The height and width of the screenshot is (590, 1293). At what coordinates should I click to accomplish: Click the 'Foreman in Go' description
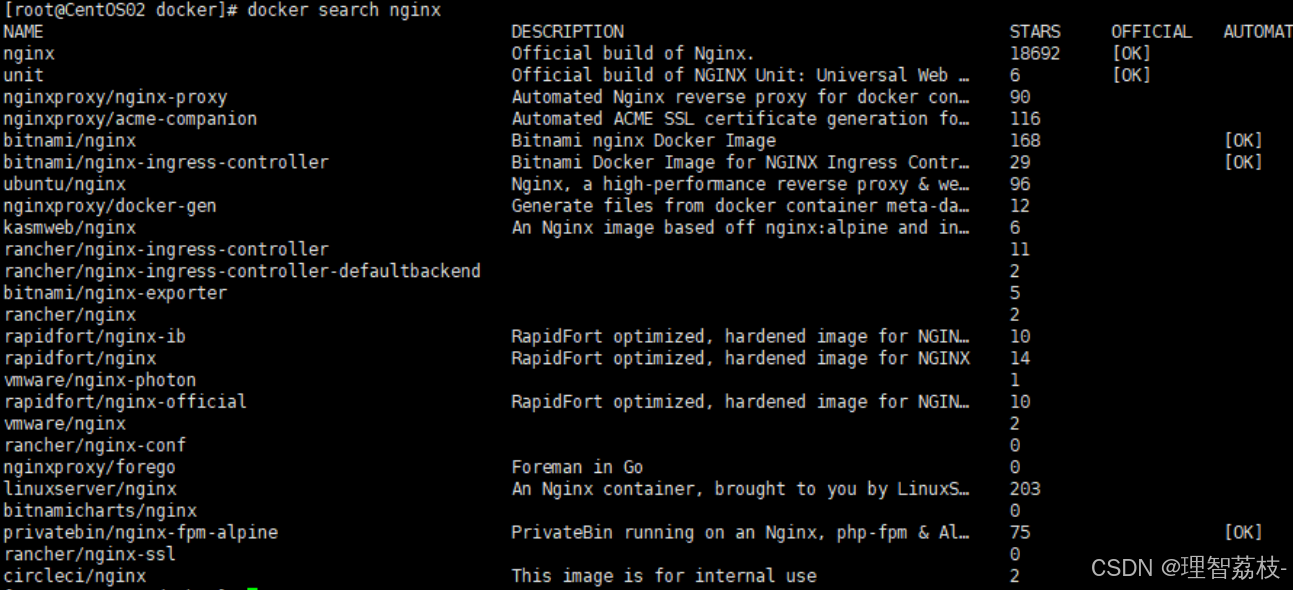click(577, 467)
